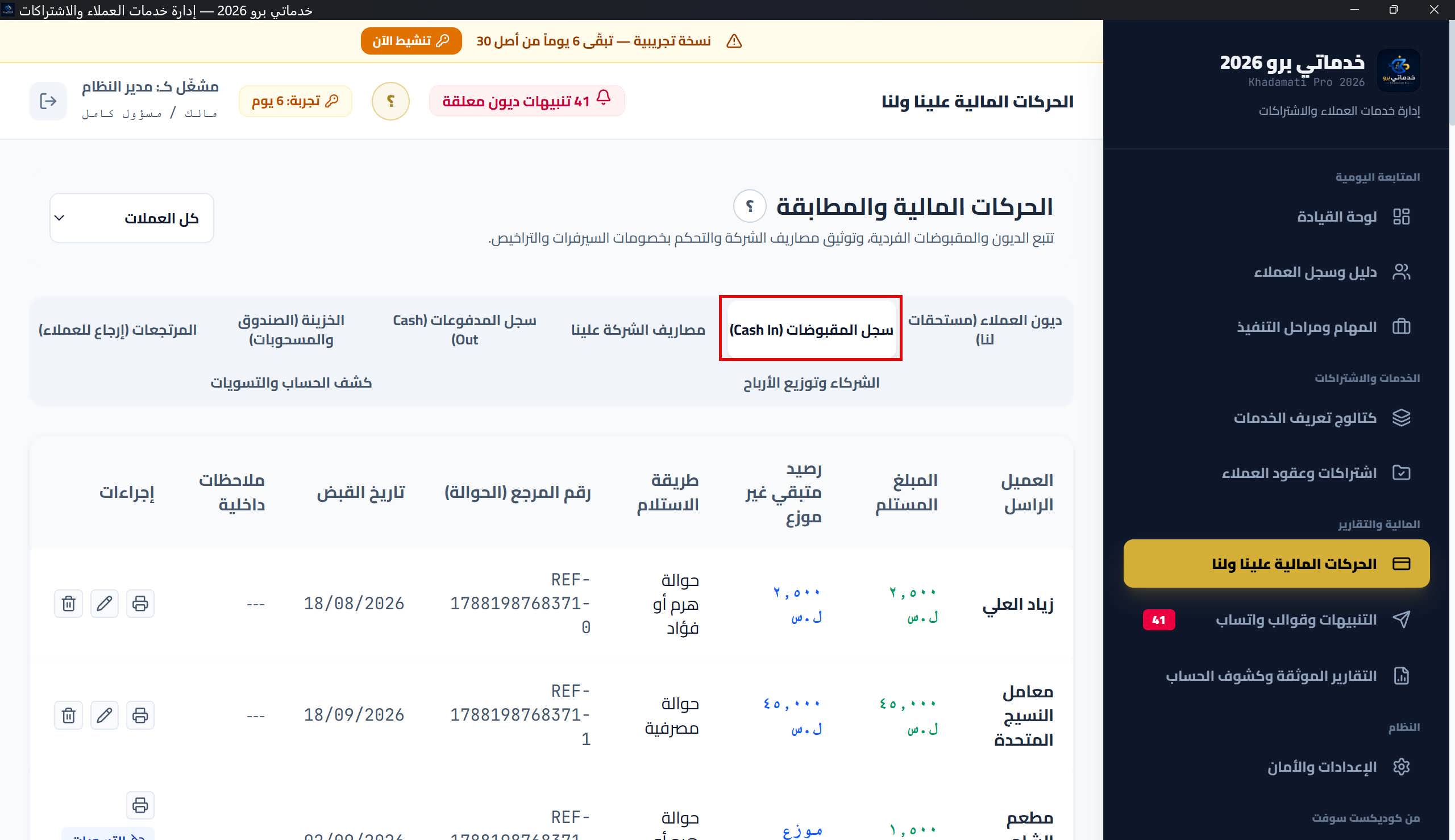Go to دليل وسجل العملاء
The height and width of the screenshot is (840, 1455).
(x=1276, y=272)
